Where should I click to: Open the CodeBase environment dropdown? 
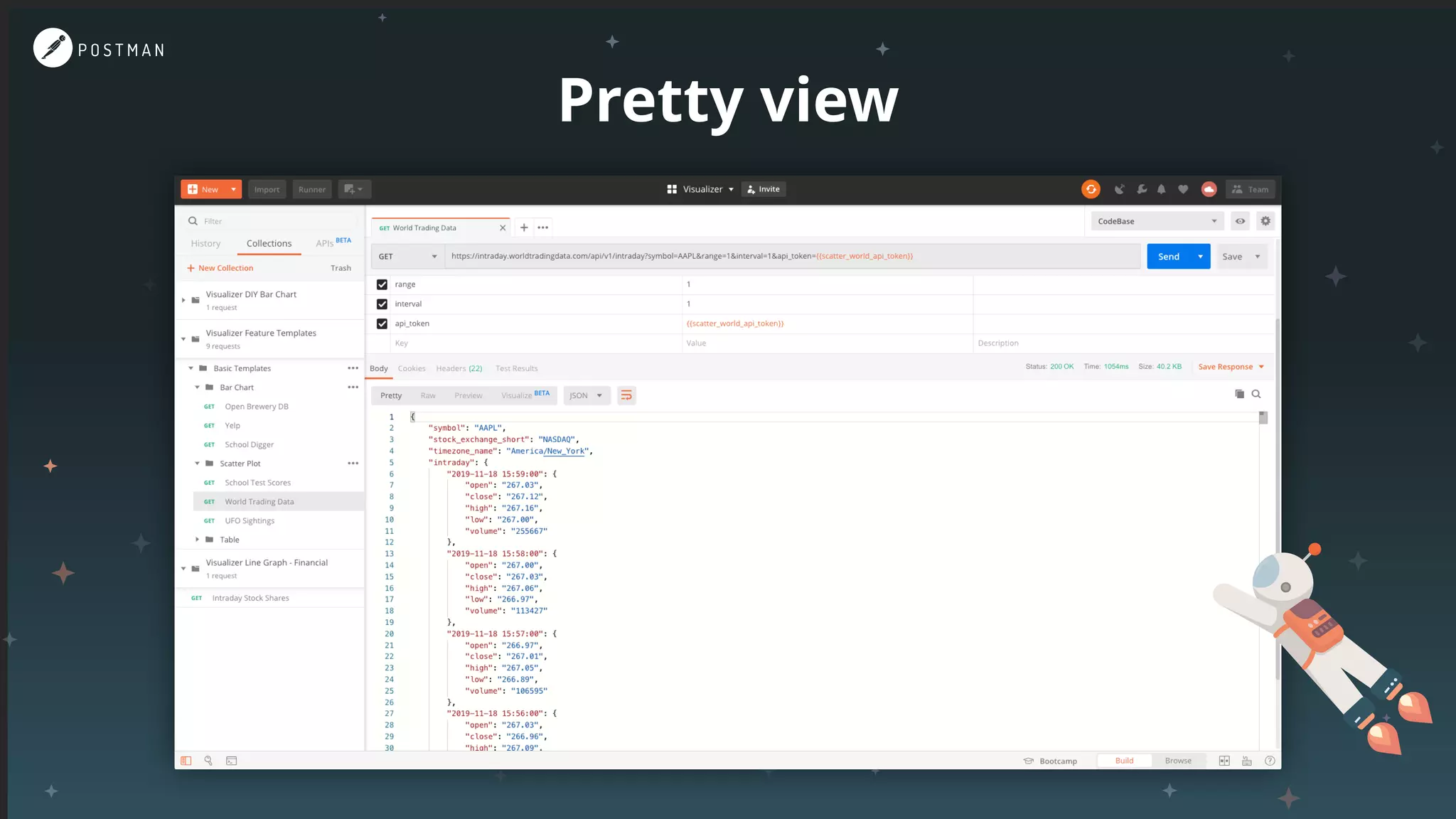point(1157,221)
